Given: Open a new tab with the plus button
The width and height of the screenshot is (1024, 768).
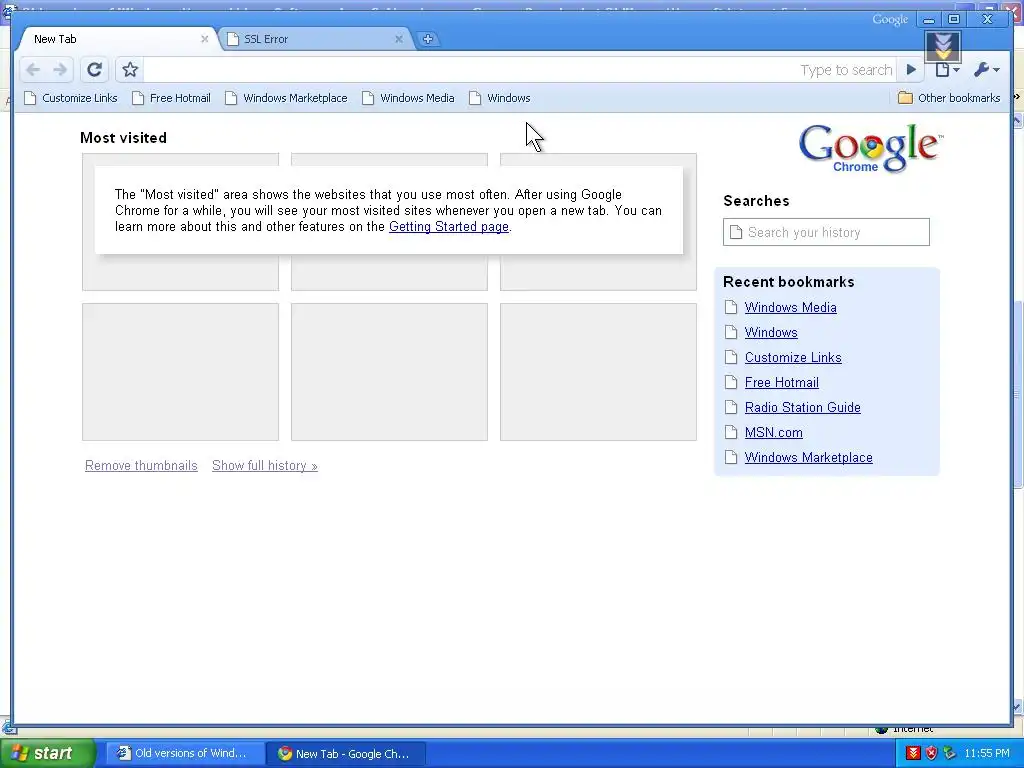Looking at the screenshot, I should click(427, 39).
